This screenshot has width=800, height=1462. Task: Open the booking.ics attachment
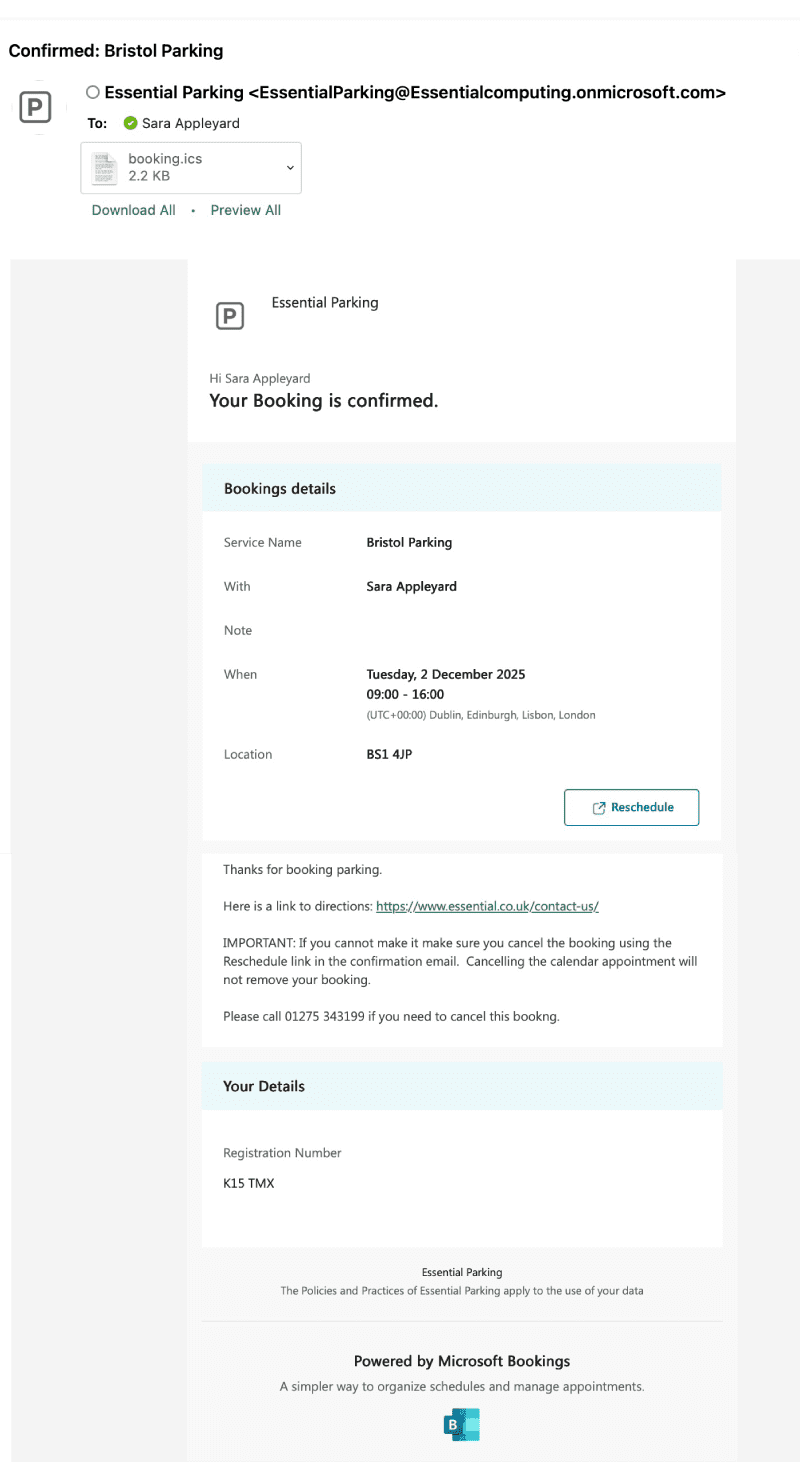point(191,168)
